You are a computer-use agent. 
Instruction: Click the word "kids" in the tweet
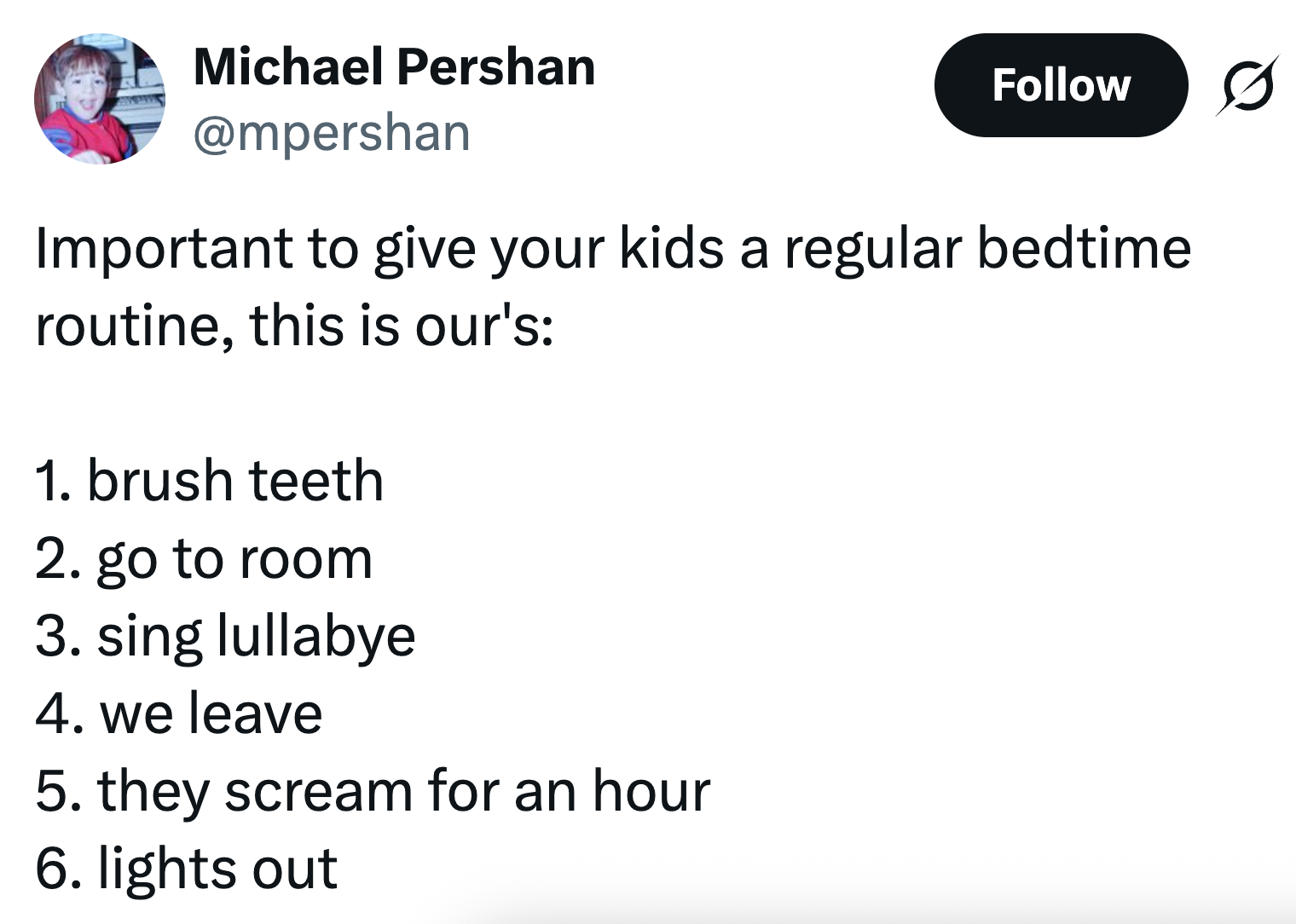point(671,249)
